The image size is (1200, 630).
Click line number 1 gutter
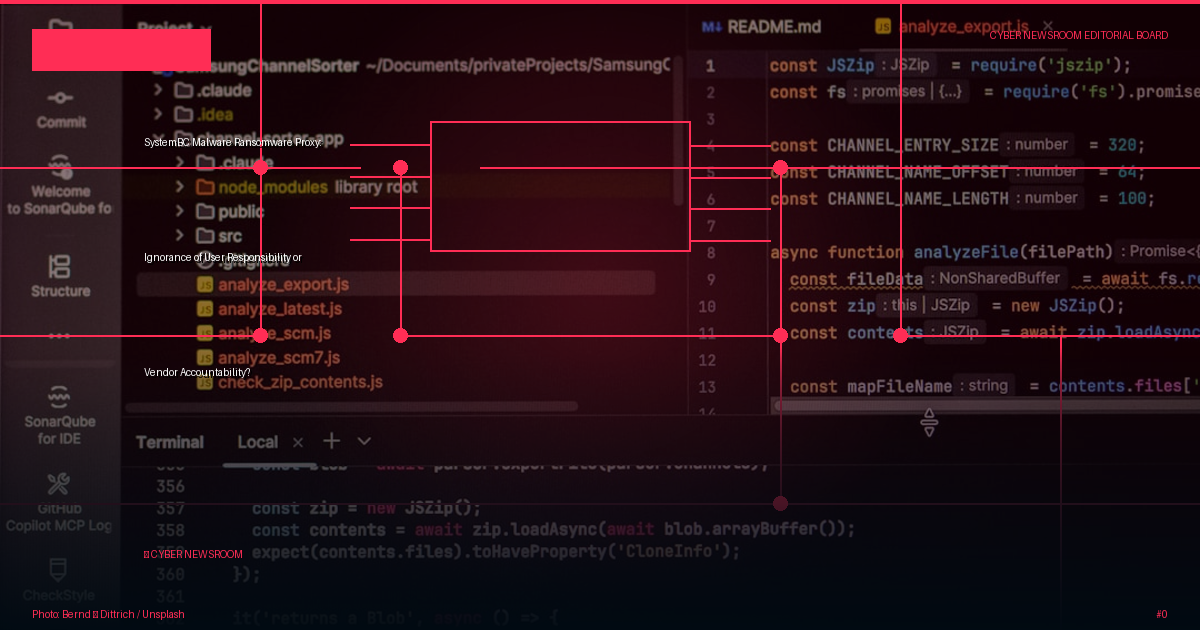710,66
